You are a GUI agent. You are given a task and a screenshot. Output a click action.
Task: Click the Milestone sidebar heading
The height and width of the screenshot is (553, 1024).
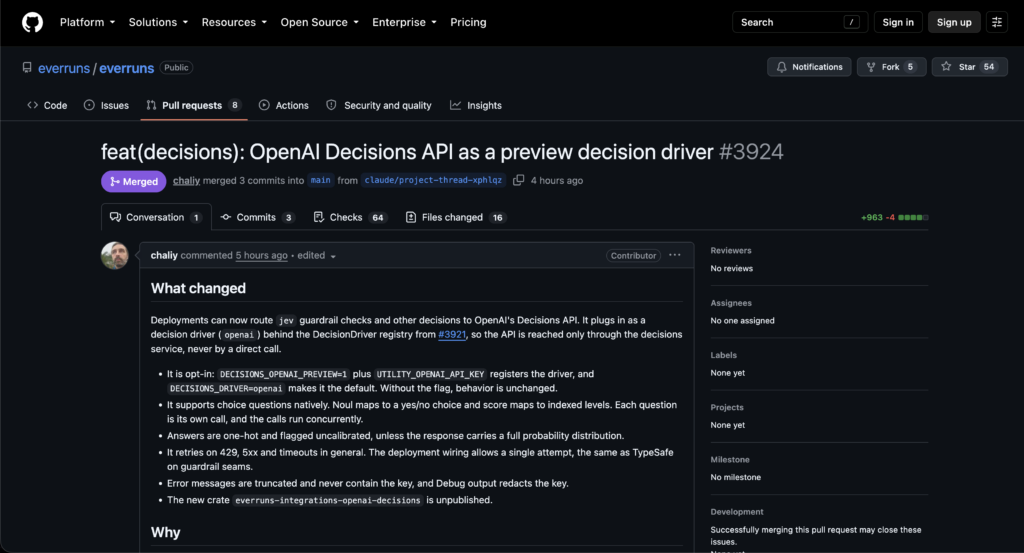tap(730, 460)
